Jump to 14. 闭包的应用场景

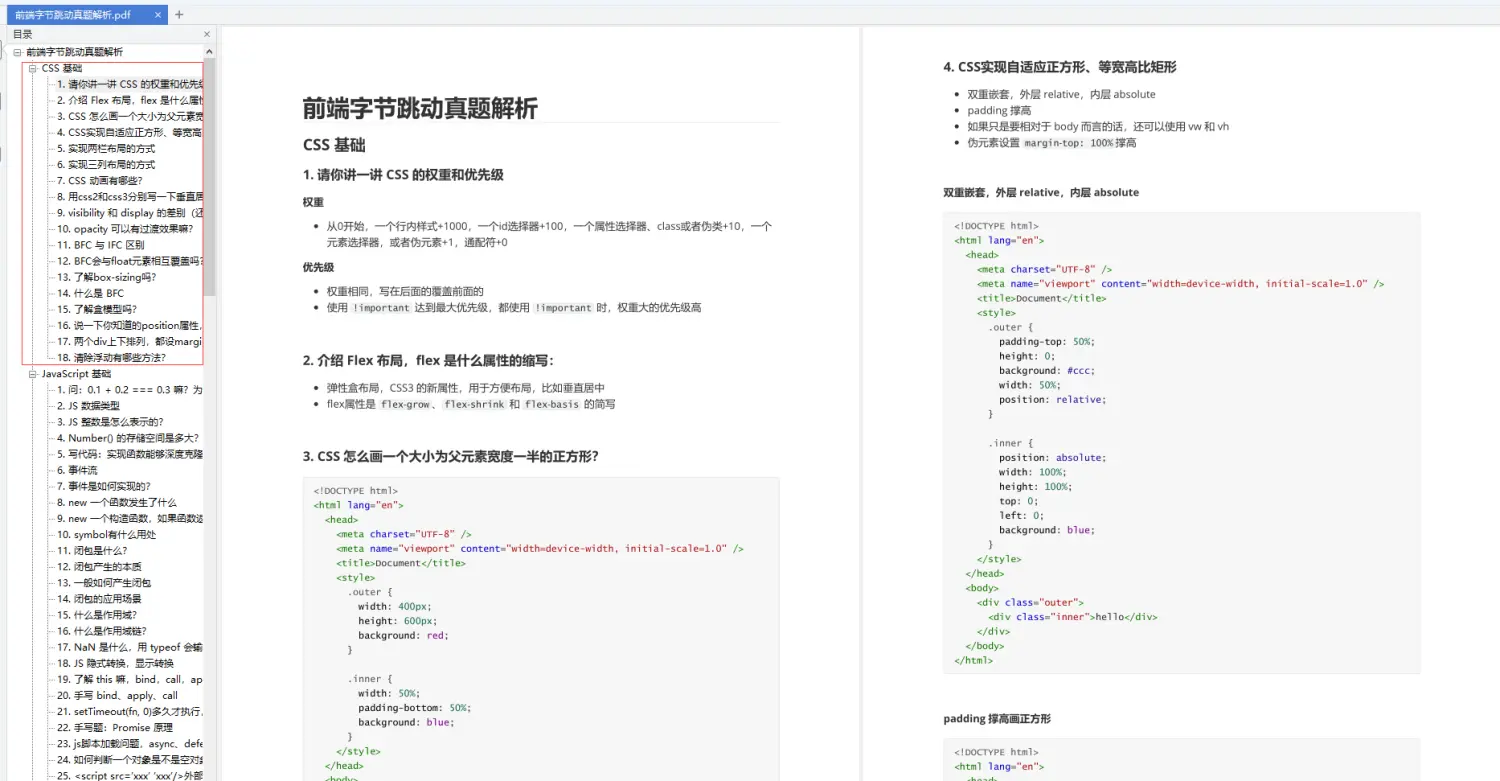99,598
